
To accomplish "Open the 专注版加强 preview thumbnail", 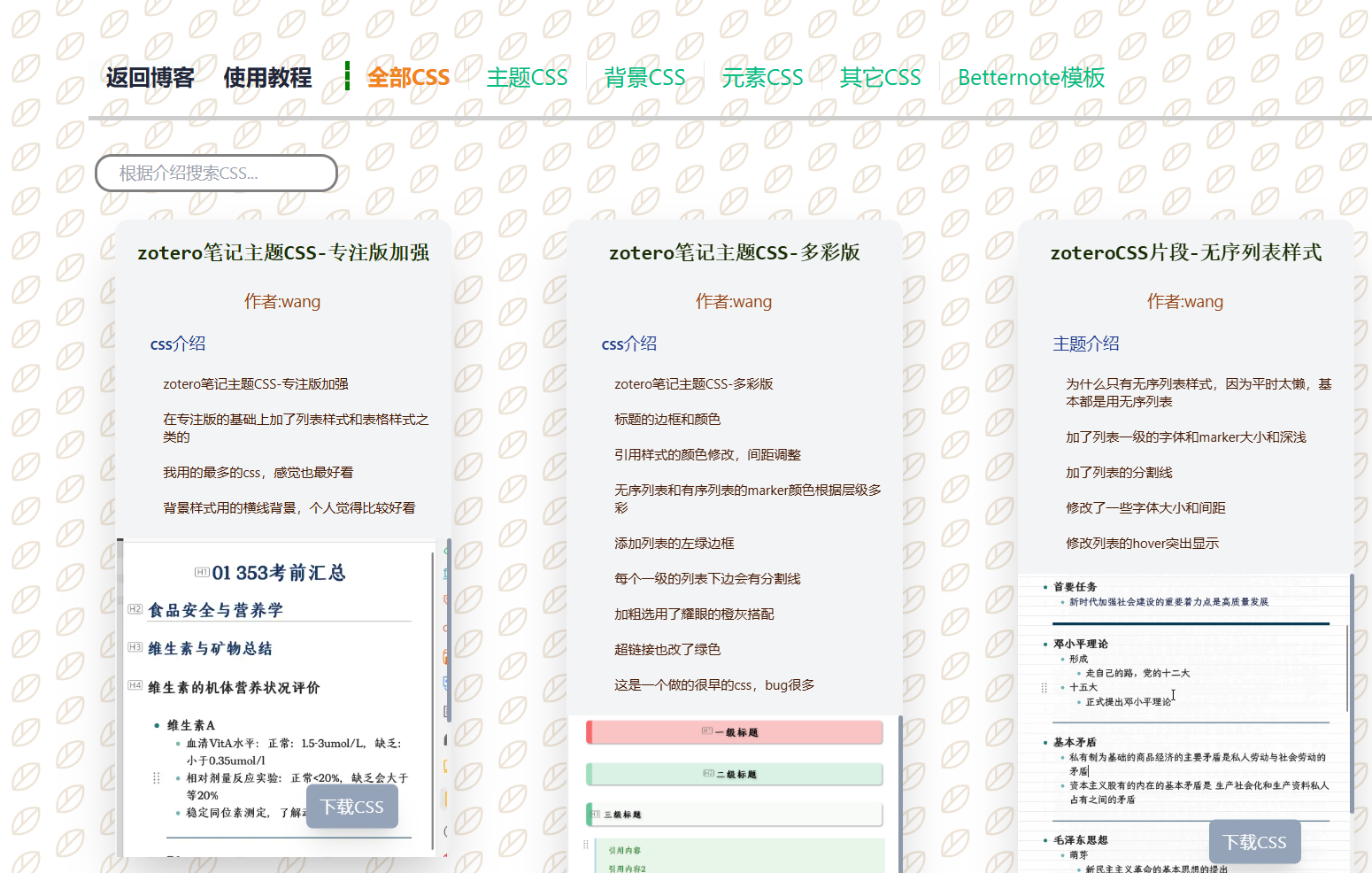I will click(283, 698).
